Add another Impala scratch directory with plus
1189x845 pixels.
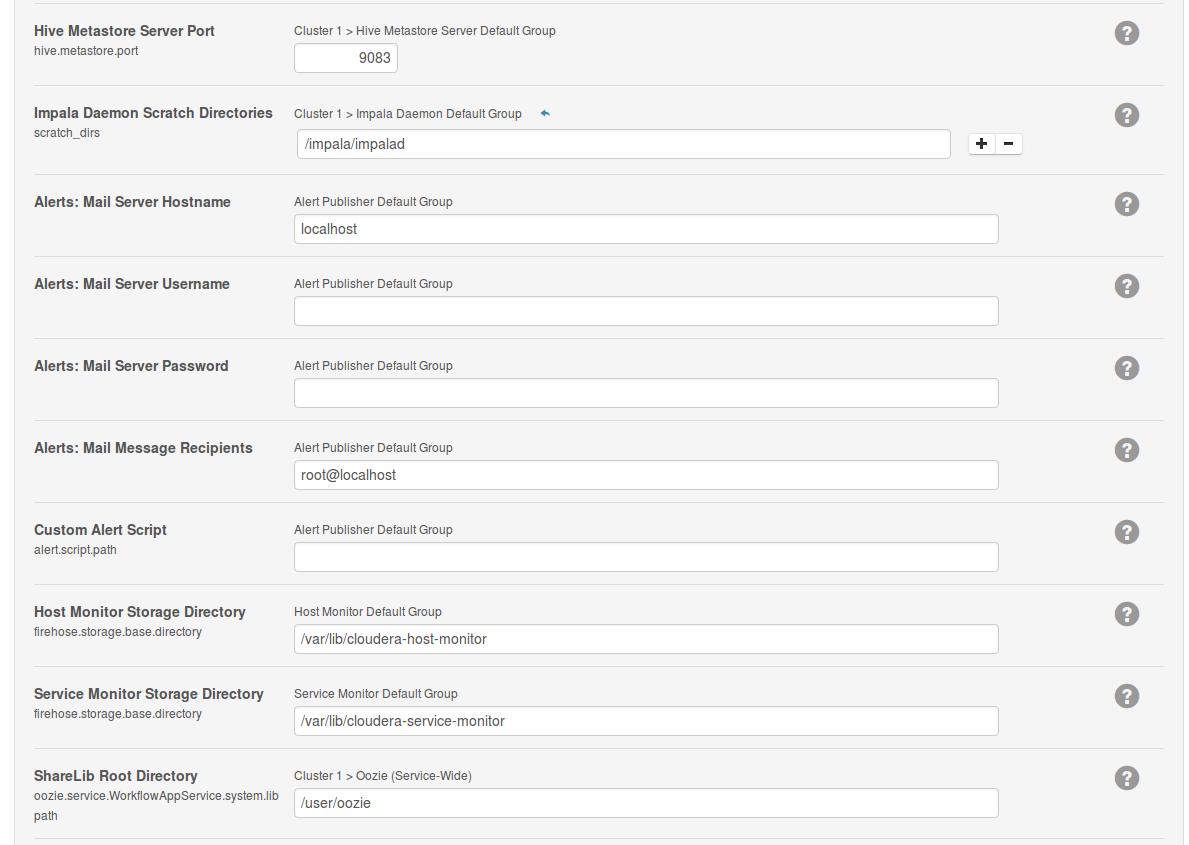(x=982, y=144)
